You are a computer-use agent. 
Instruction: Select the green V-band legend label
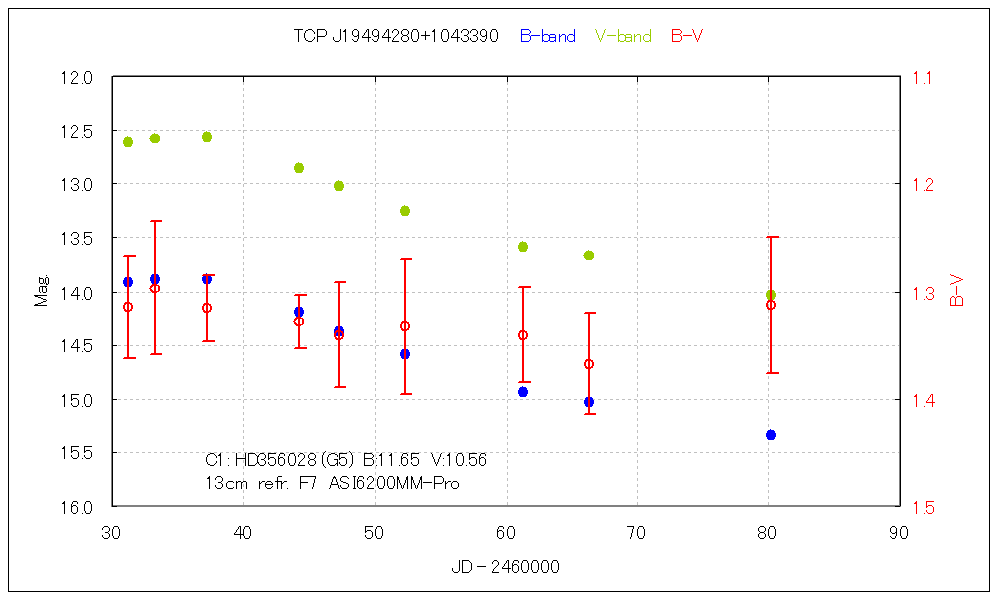(623, 36)
